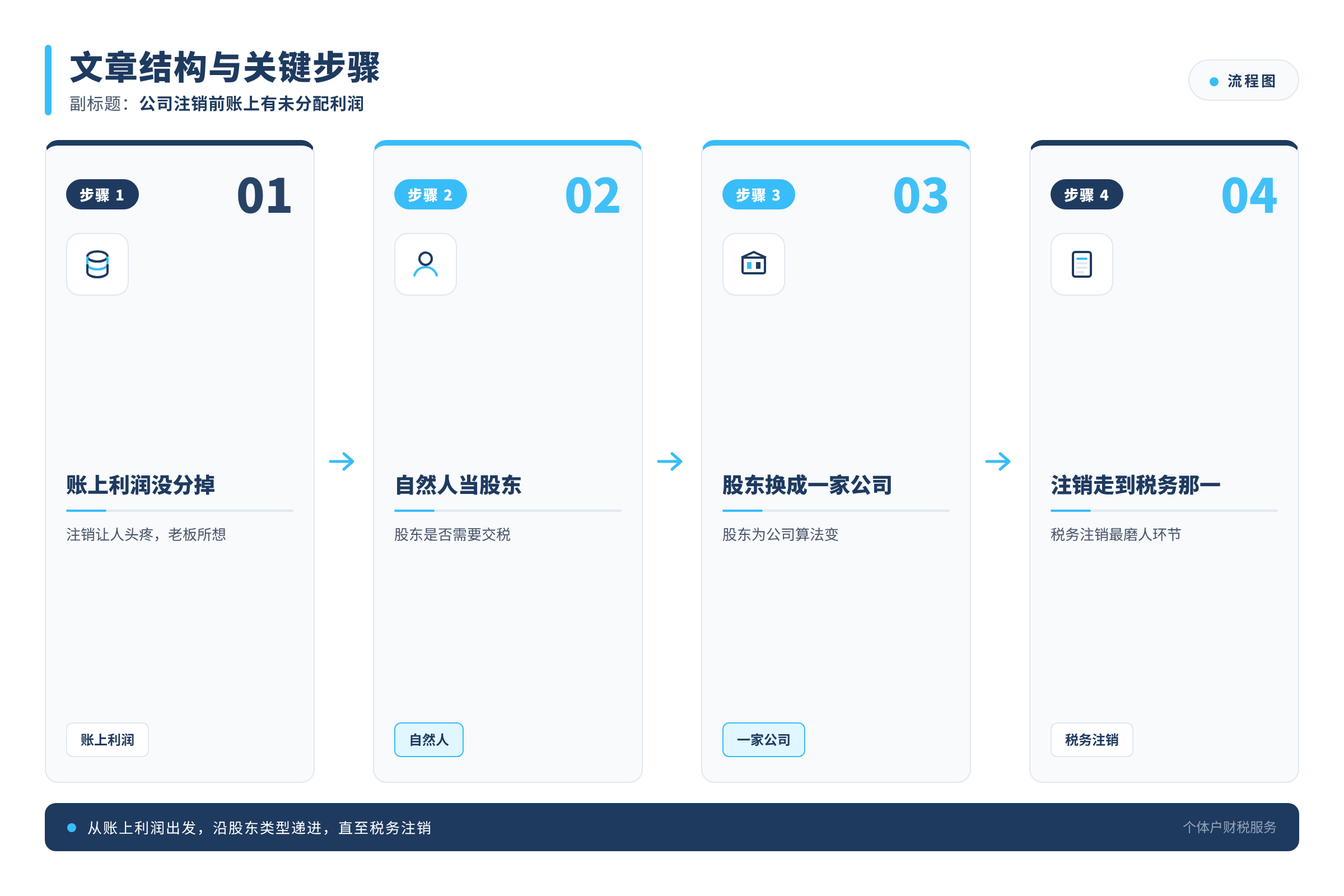Click the document icon in step 4
This screenshot has height=896, width=1344.
point(1081,264)
